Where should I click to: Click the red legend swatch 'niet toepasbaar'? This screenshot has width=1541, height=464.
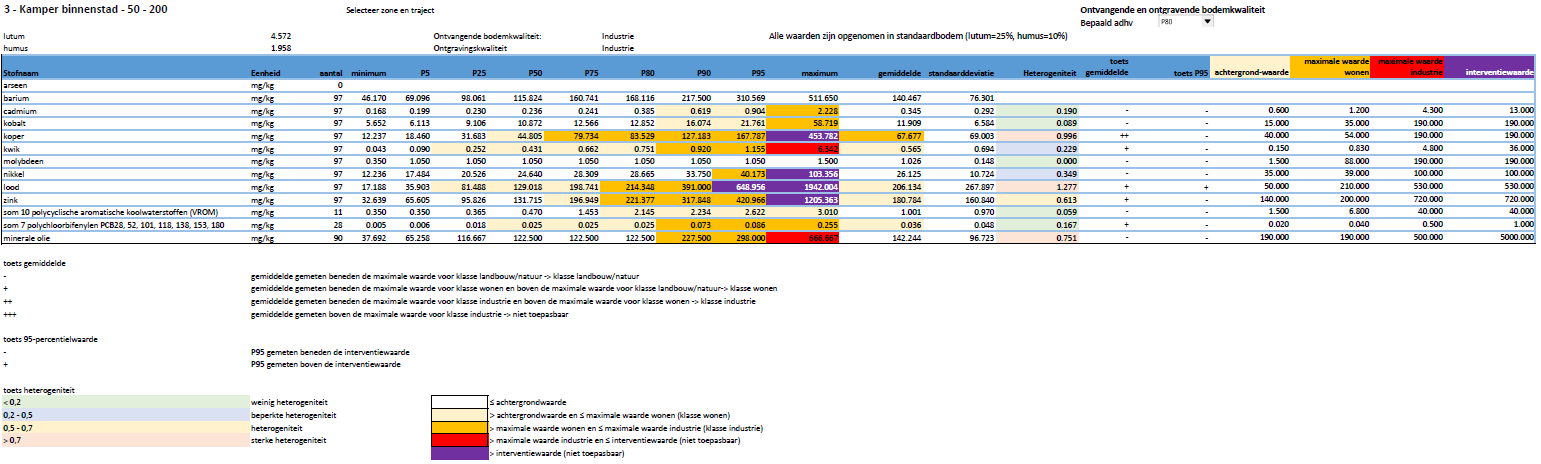[x=457, y=440]
